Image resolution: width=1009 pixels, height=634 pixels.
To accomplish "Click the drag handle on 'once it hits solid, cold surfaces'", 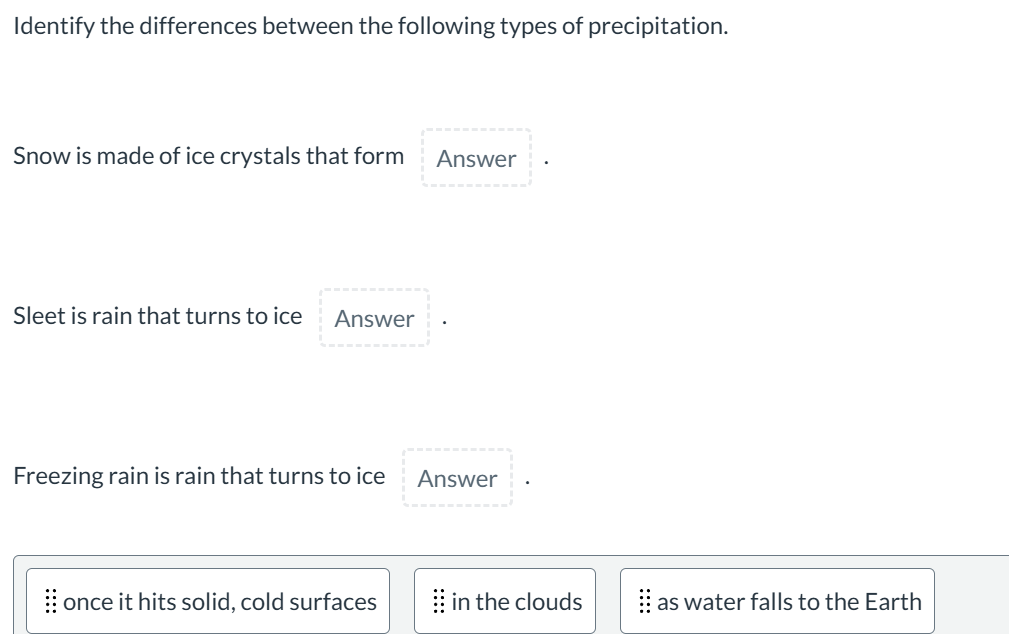I will 52,600.
